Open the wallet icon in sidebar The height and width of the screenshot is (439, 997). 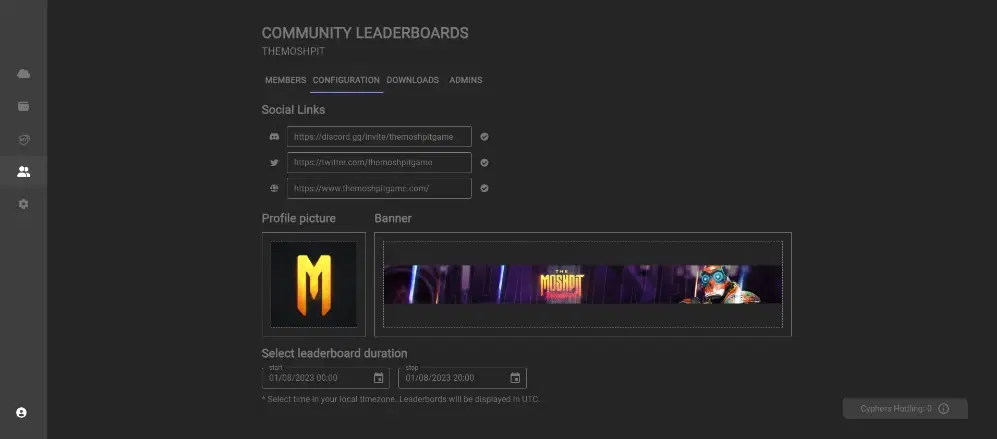[24, 106]
